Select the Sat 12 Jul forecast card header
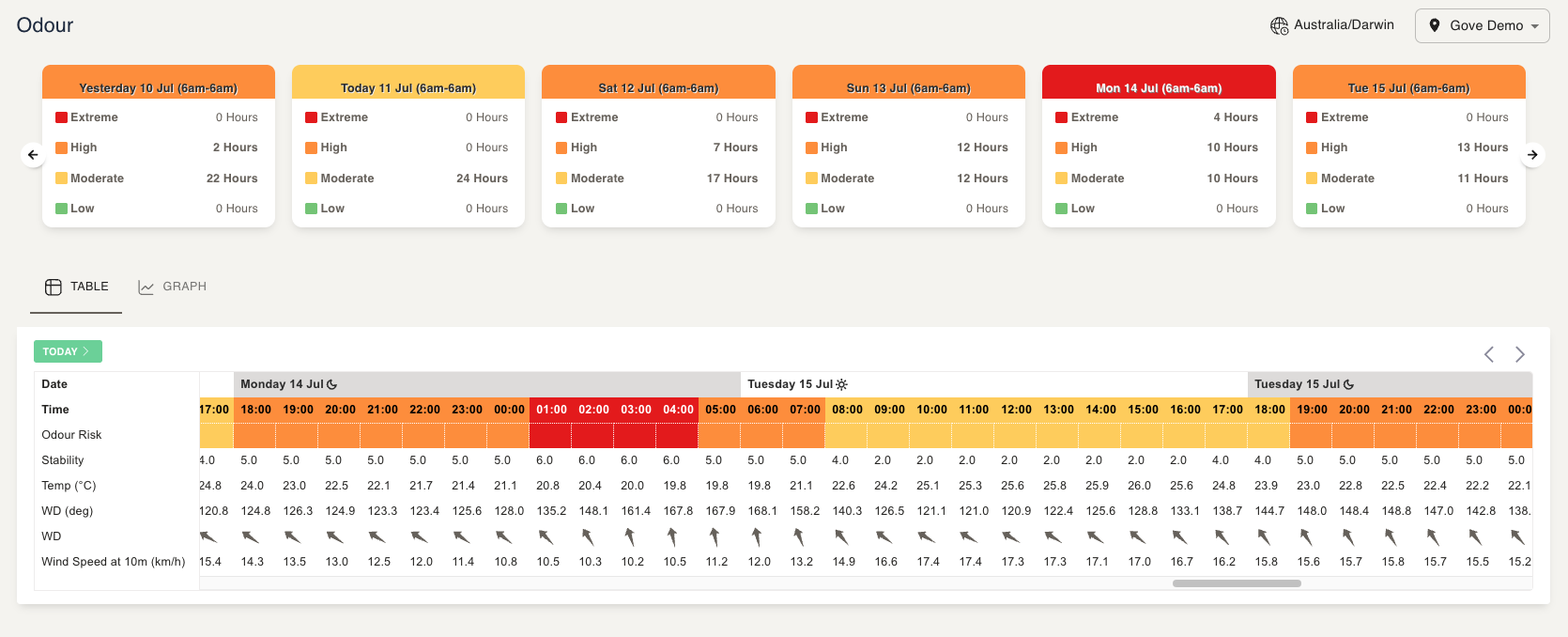Screen dimensions: 1568x637 (658, 87)
